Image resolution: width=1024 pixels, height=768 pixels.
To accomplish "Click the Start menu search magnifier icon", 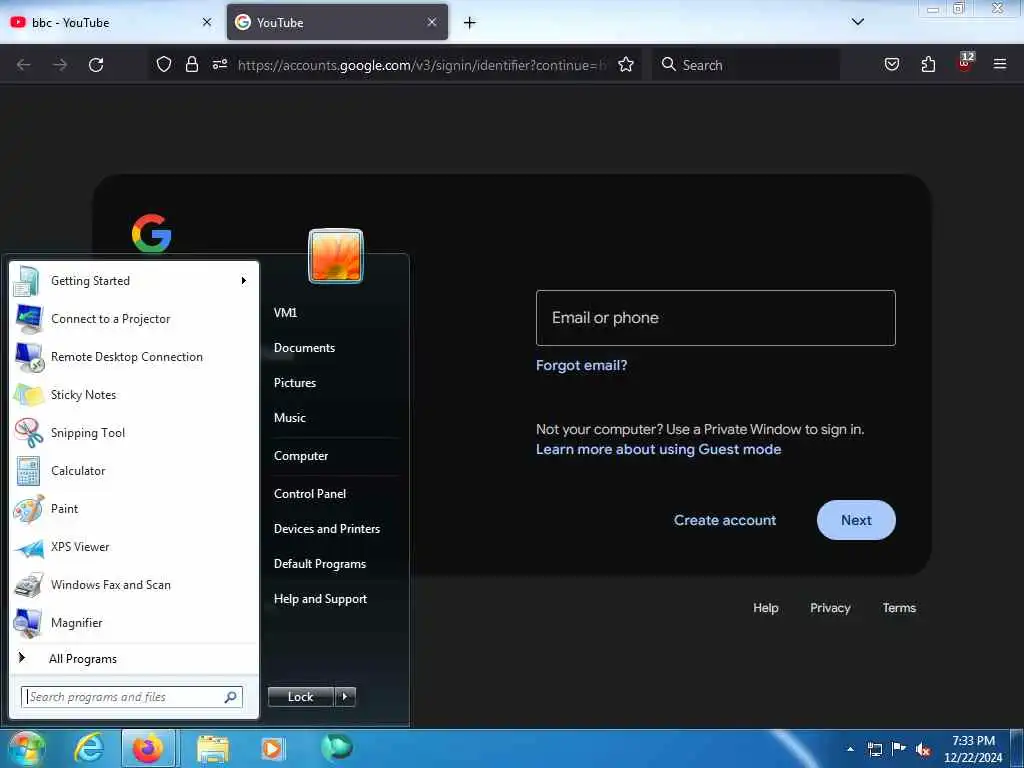I will click(231, 697).
